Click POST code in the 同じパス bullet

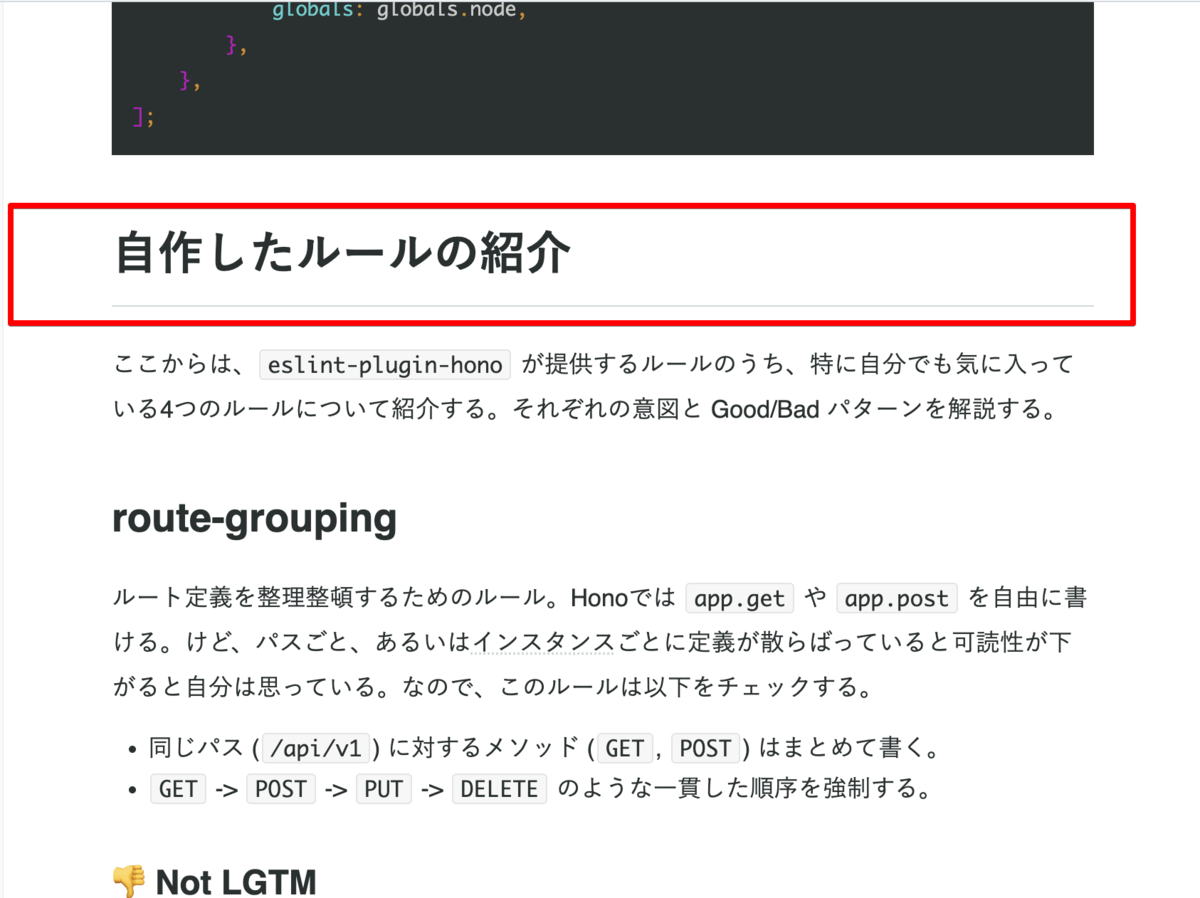tap(705, 748)
